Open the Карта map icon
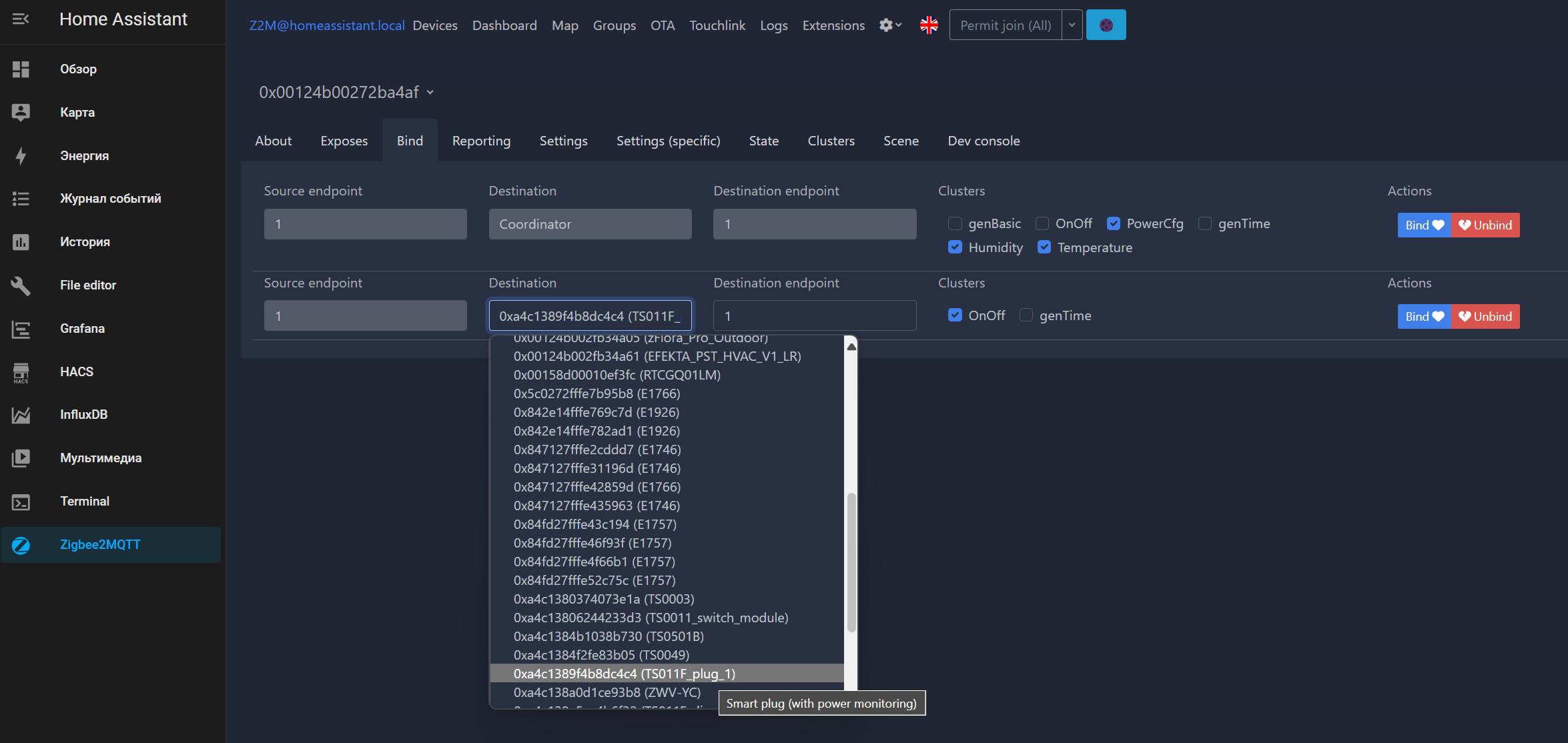 pyautogui.click(x=21, y=112)
